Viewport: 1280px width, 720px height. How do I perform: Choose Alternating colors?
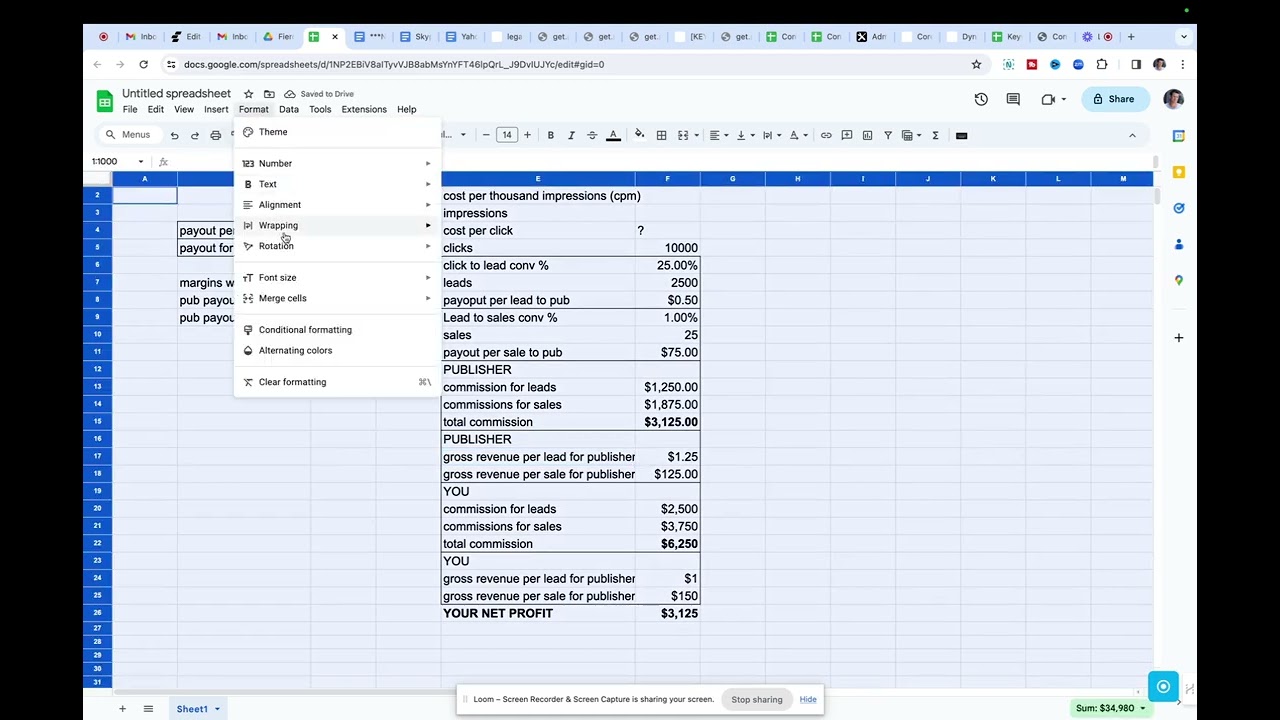point(338,350)
